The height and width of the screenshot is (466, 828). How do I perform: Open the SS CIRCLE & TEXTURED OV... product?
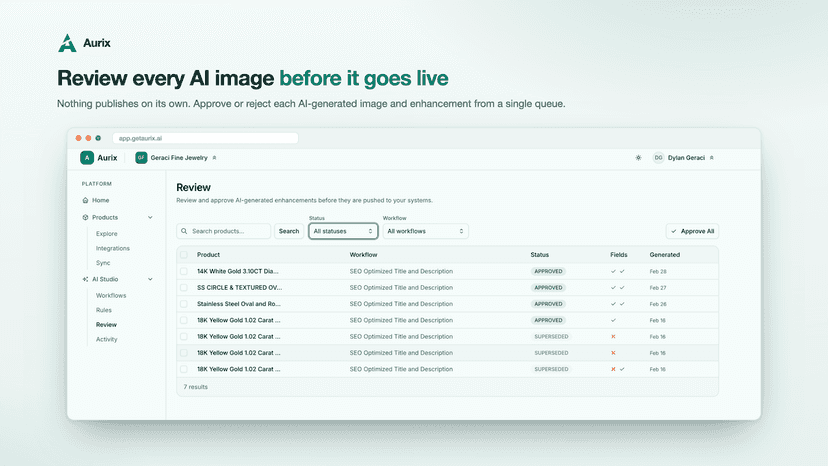point(240,287)
